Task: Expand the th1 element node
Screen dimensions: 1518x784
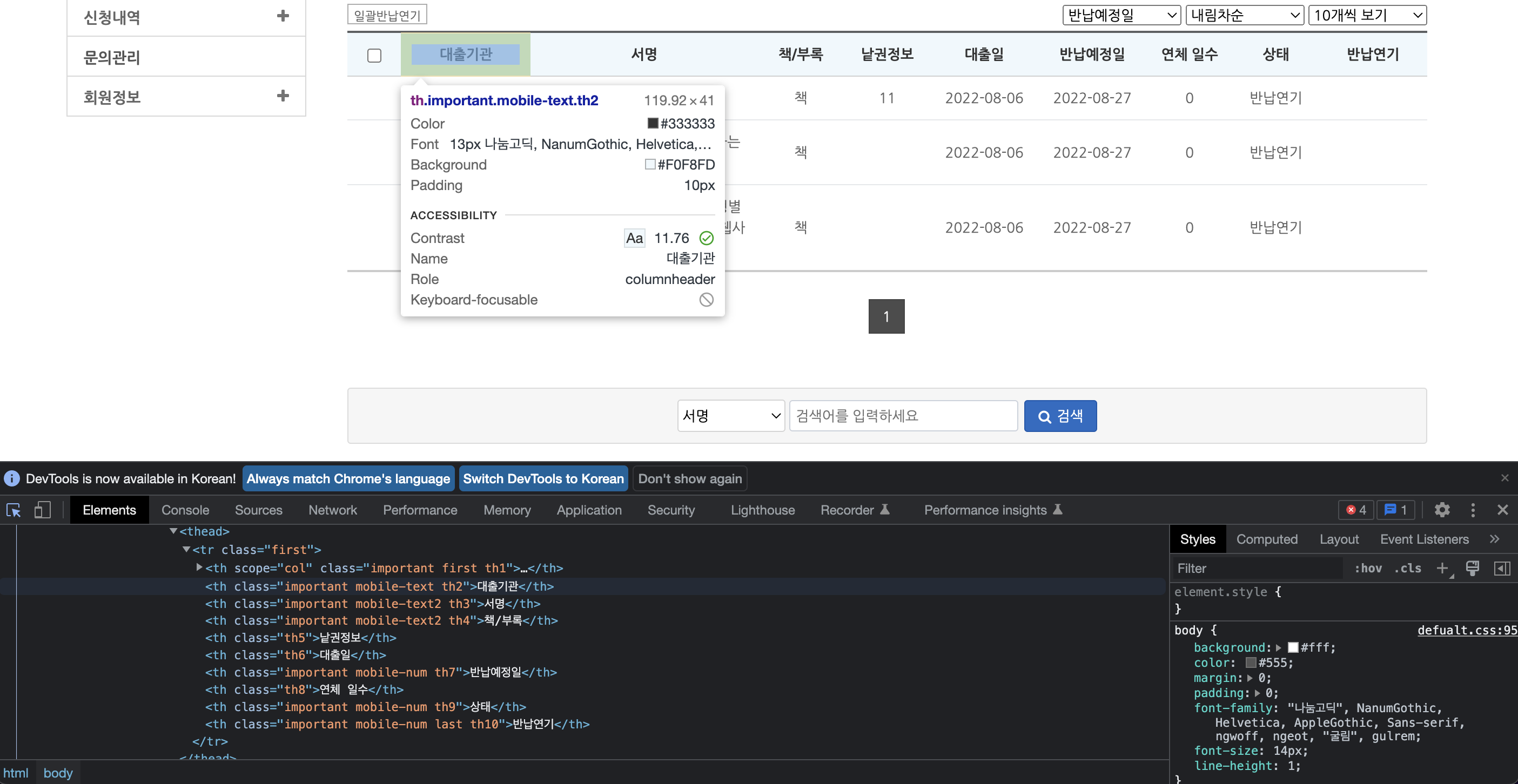Action: pos(199,568)
